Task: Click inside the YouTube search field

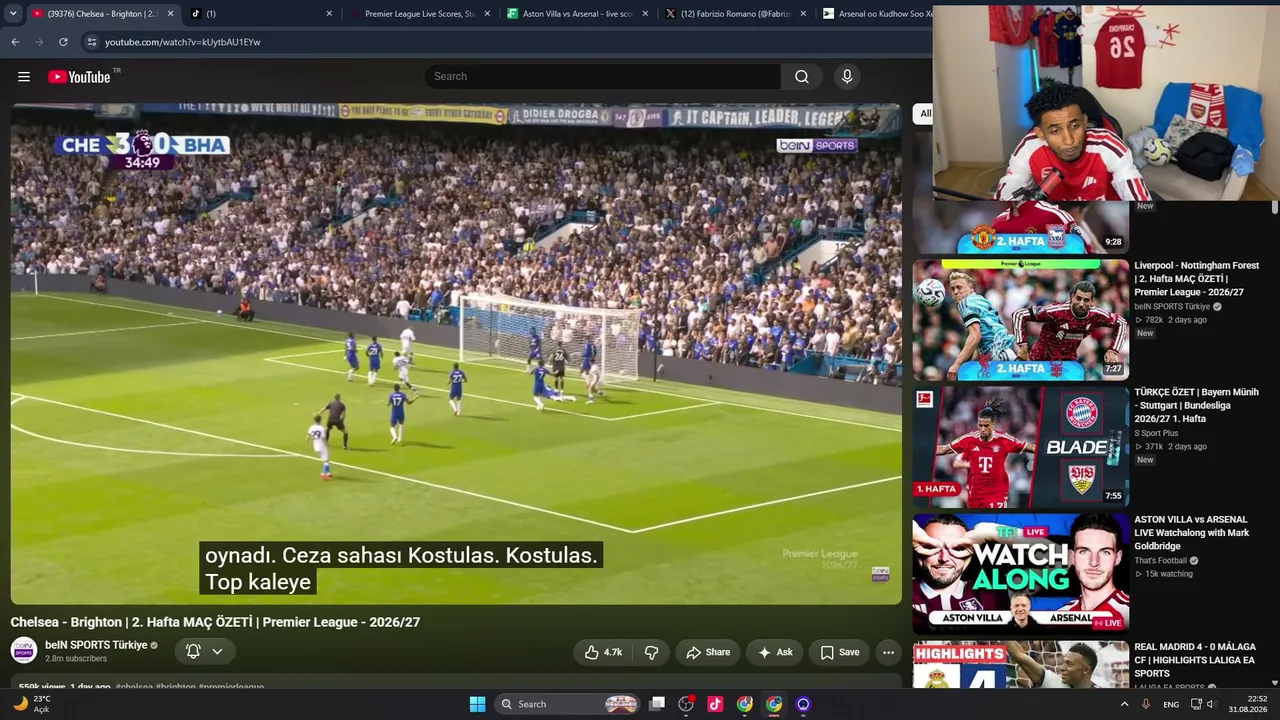Action: 603,77
